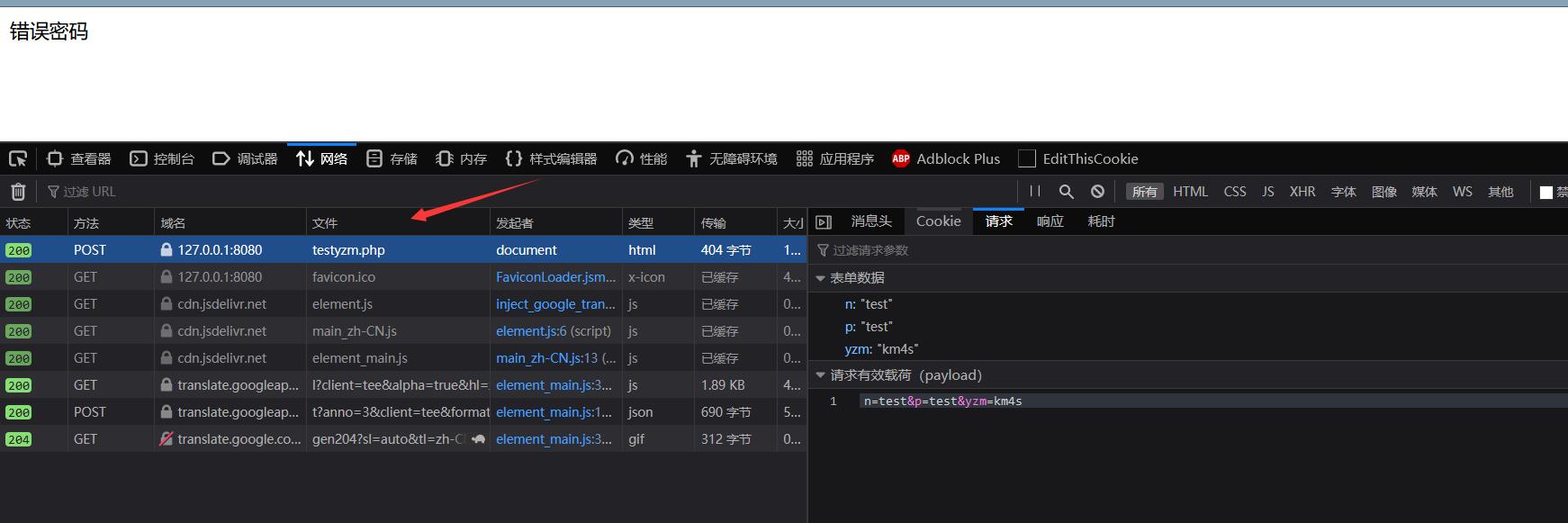Select the 网络 network tab

pos(321,159)
